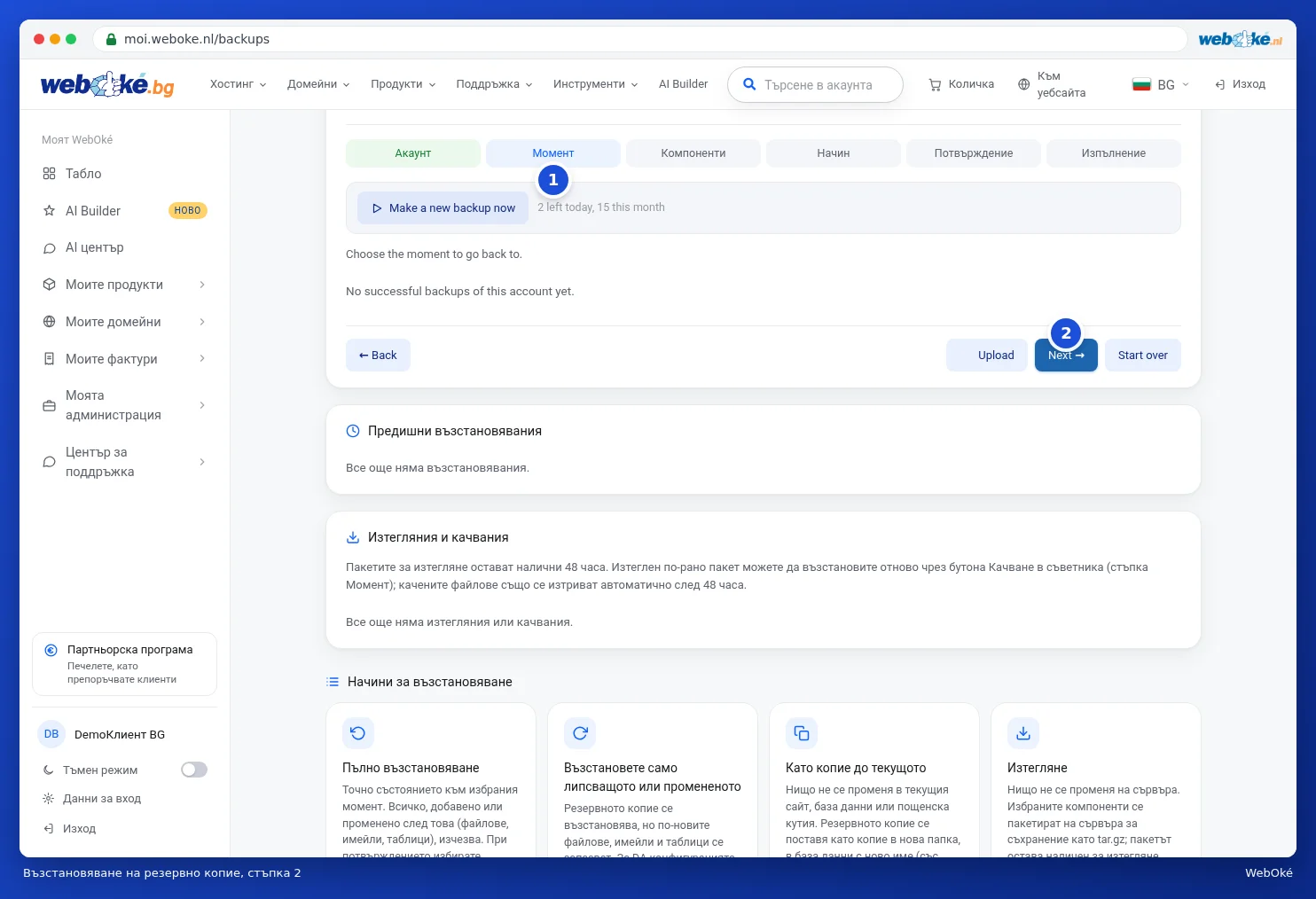Image resolution: width=1316 pixels, height=899 pixels.
Task: Open the Инструменти dropdown in top navigation
Action: click(595, 84)
